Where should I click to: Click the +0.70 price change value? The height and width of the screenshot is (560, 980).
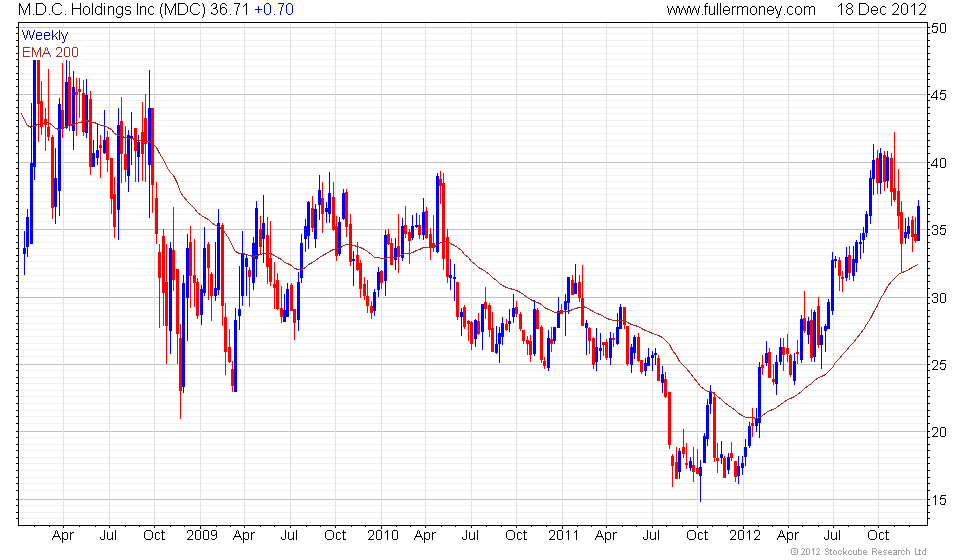tap(274, 9)
